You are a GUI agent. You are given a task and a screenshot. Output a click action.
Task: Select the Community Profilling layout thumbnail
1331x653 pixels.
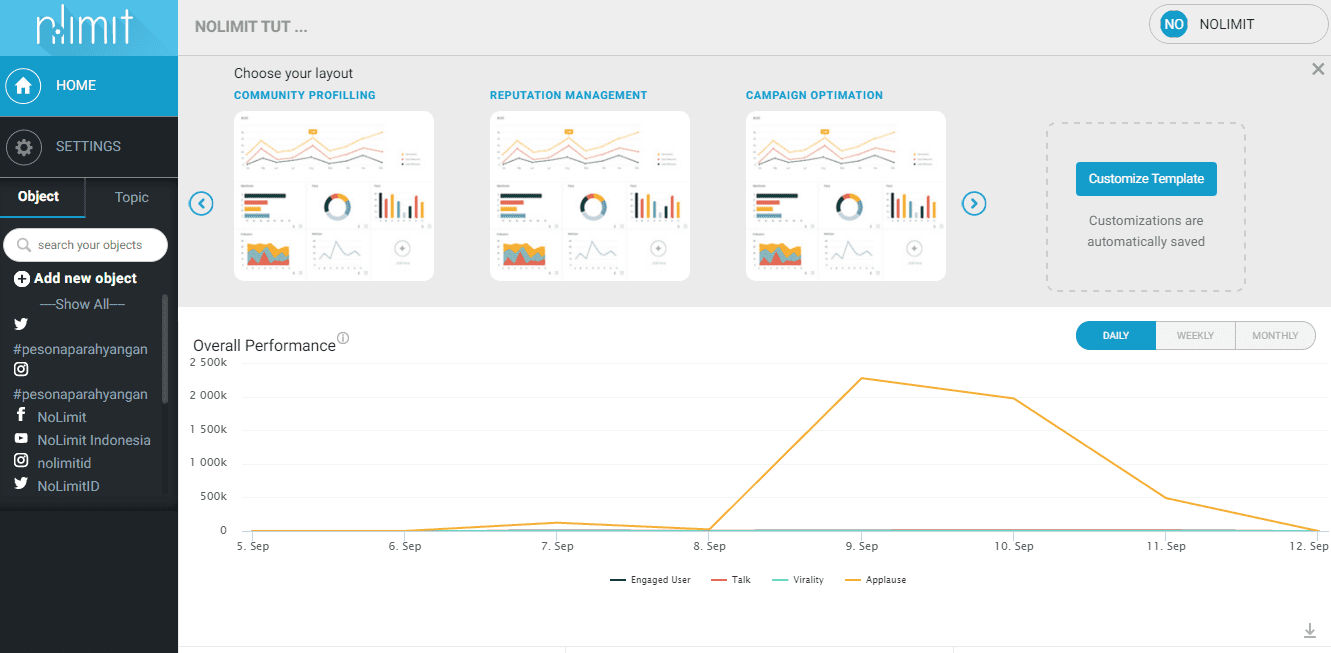click(x=334, y=196)
